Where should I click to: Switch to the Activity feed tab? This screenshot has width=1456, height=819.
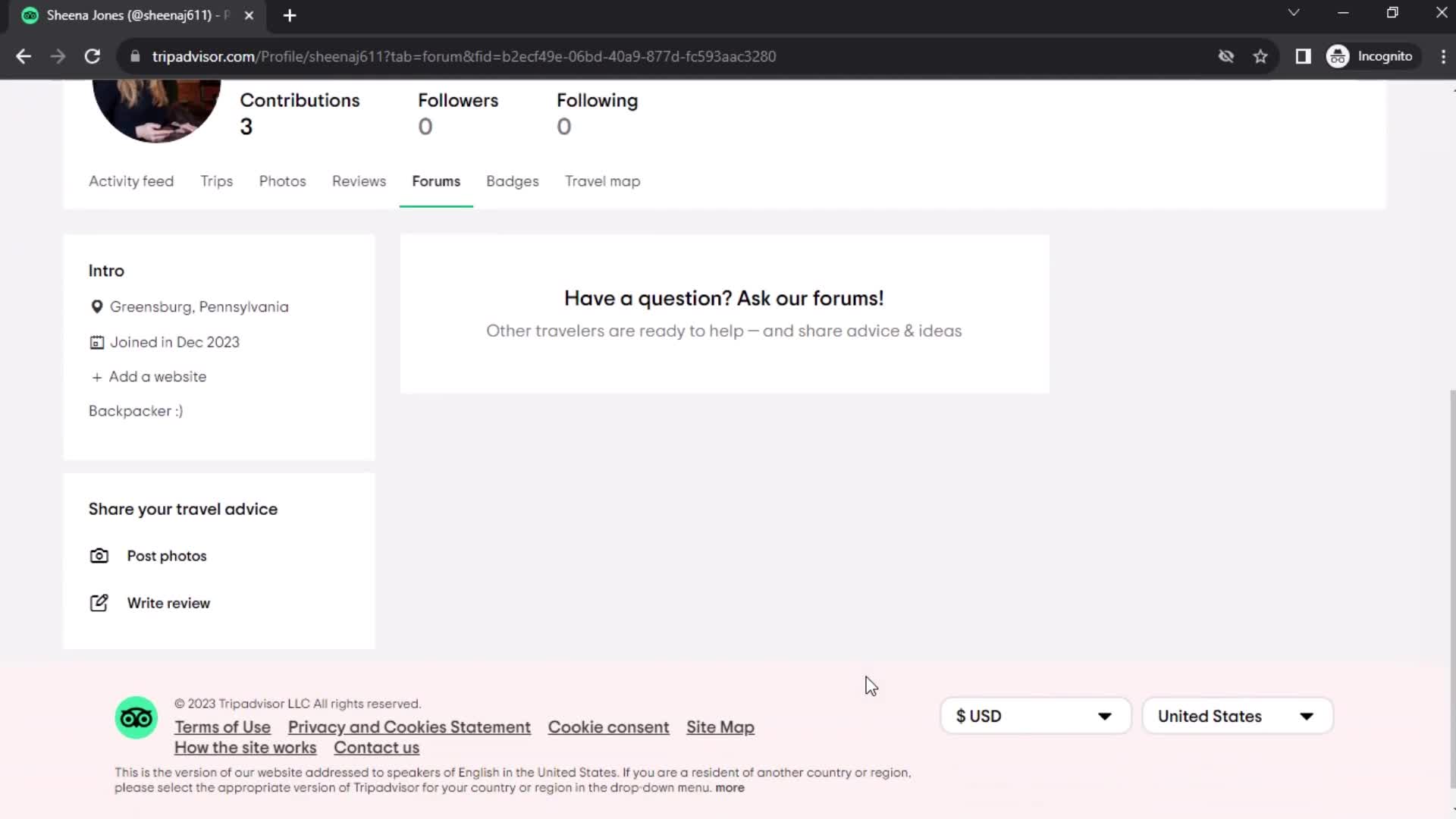coord(131,181)
